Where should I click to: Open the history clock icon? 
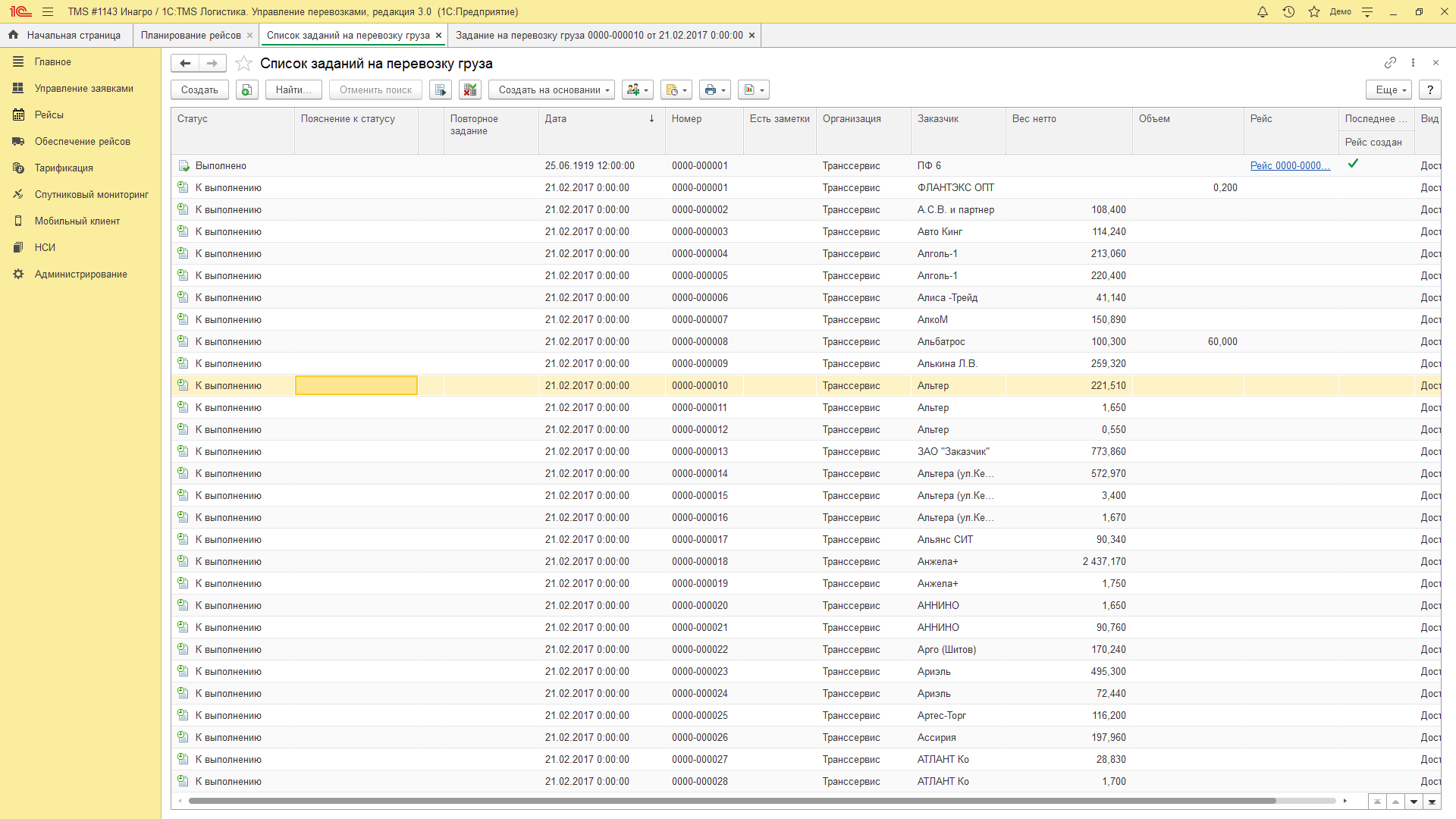(1288, 11)
